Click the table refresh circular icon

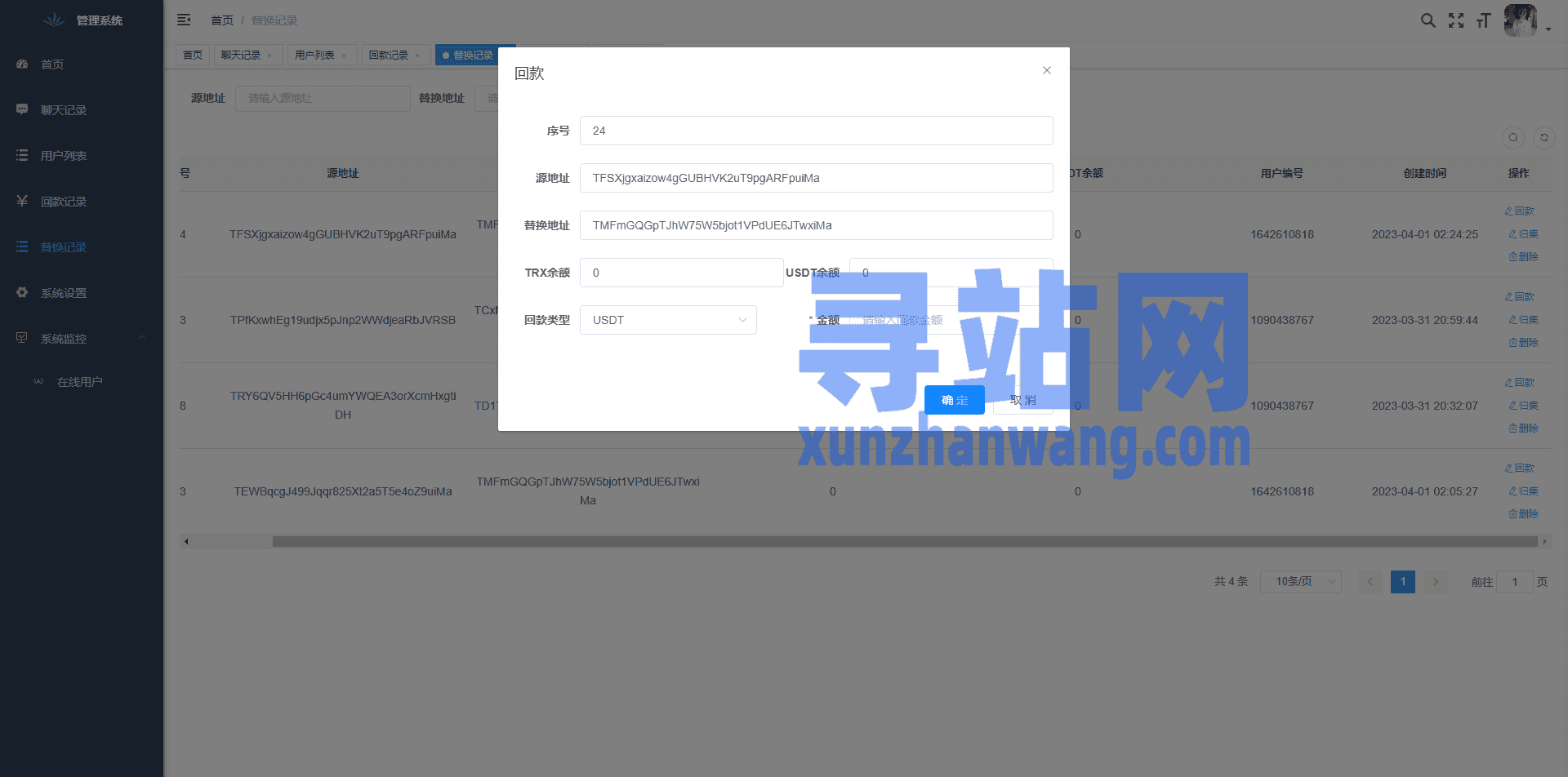click(1543, 138)
